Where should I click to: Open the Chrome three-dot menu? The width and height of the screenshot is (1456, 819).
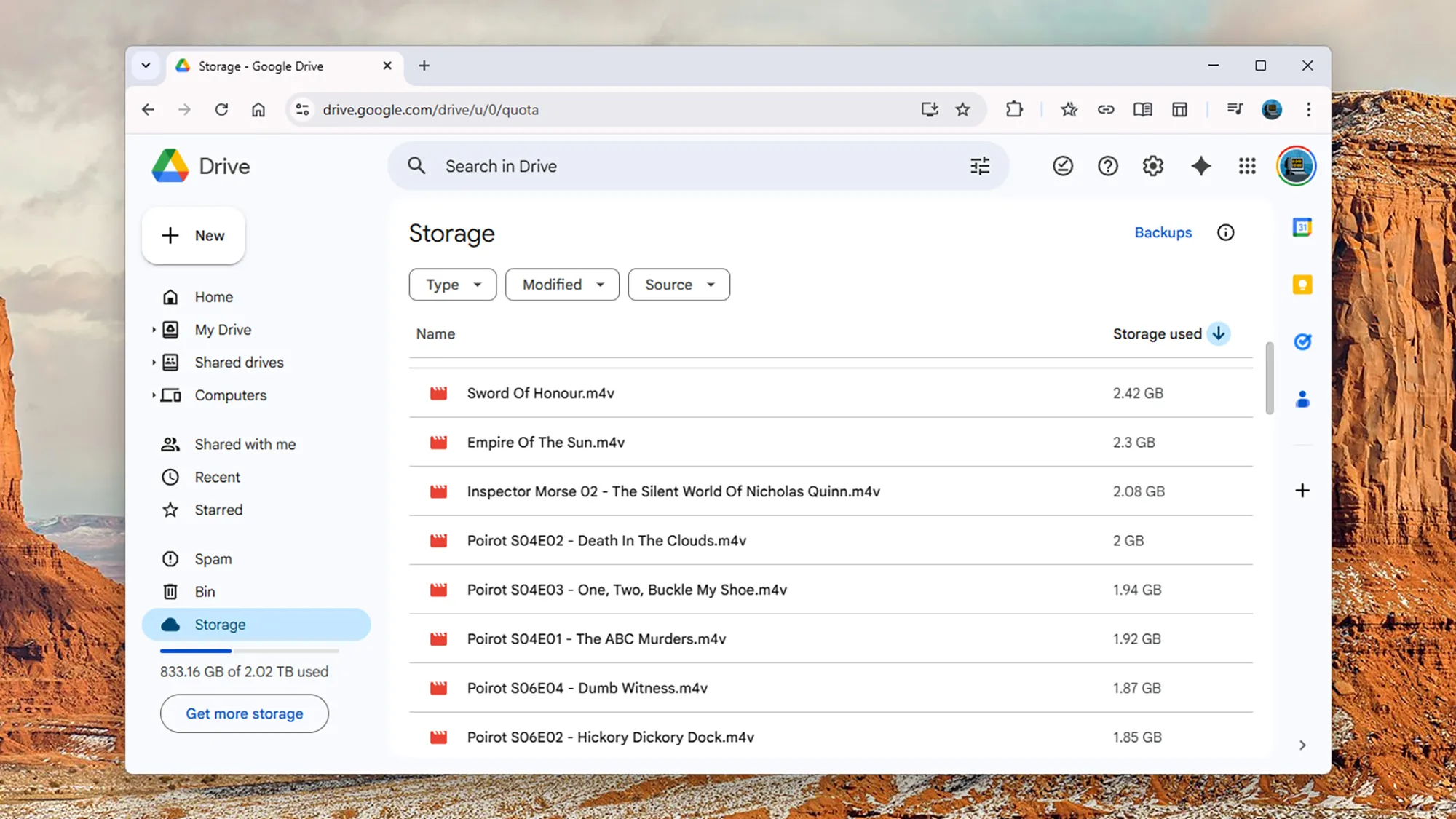[x=1308, y=109]
